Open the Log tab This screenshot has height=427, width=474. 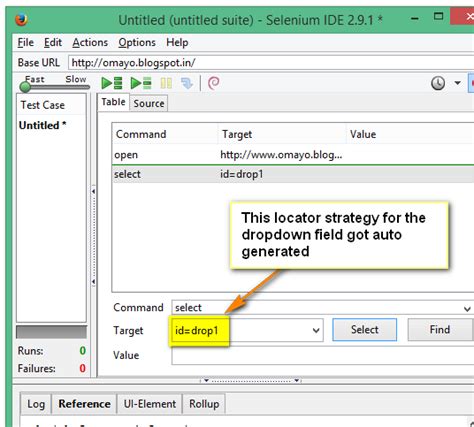point(36,404)
